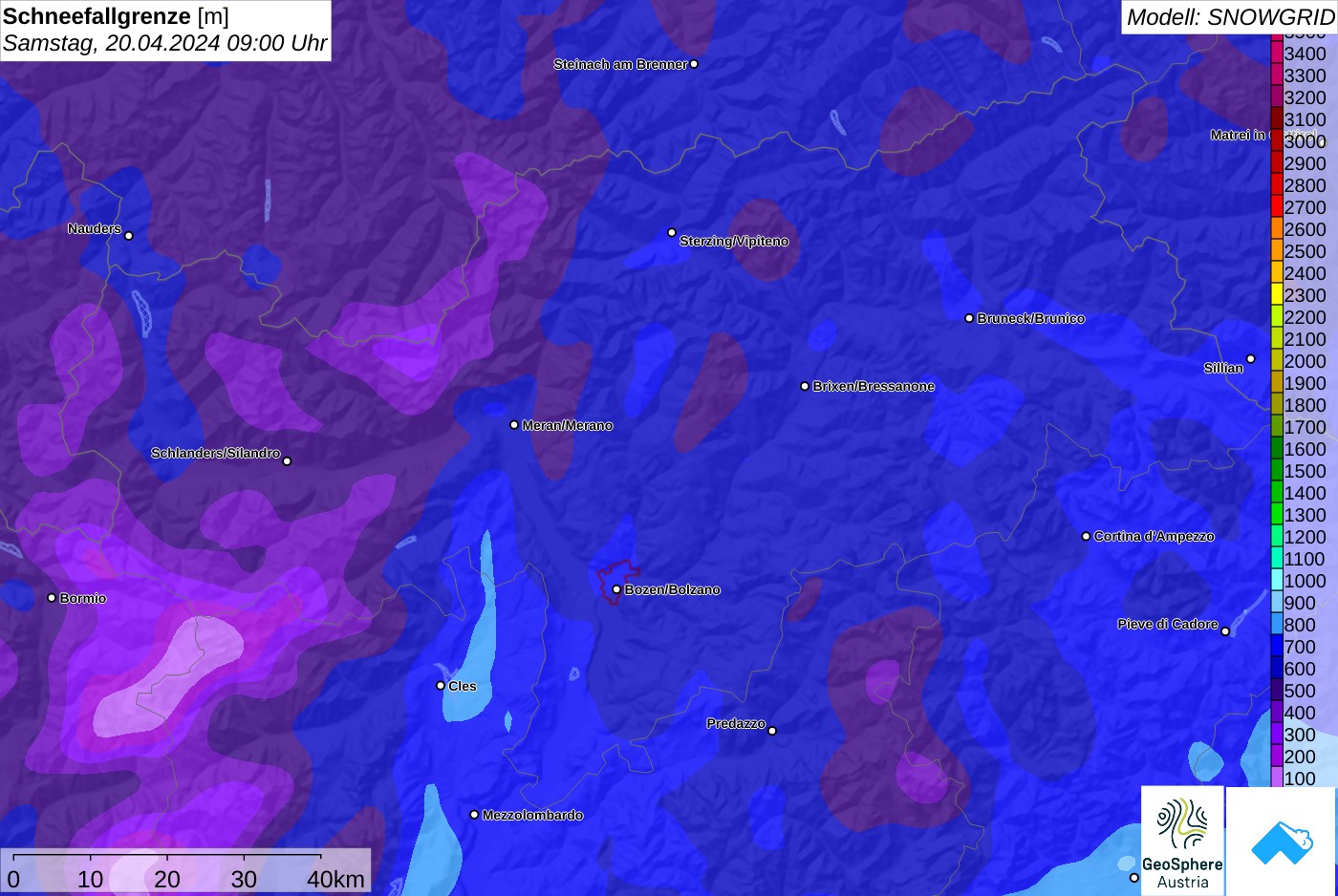Select the 2300 yellow legend entry
Image resolution: width=1338 pixels, height=896 pixels.
tap(1277, 295)
